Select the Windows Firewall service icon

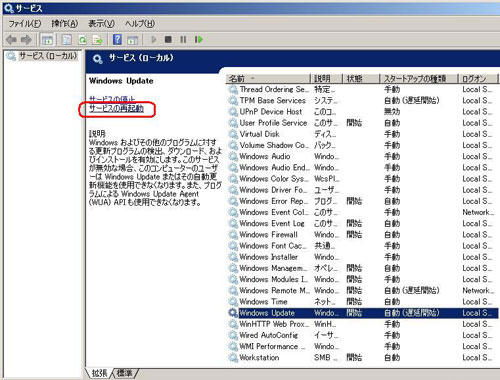coord(233,235)
